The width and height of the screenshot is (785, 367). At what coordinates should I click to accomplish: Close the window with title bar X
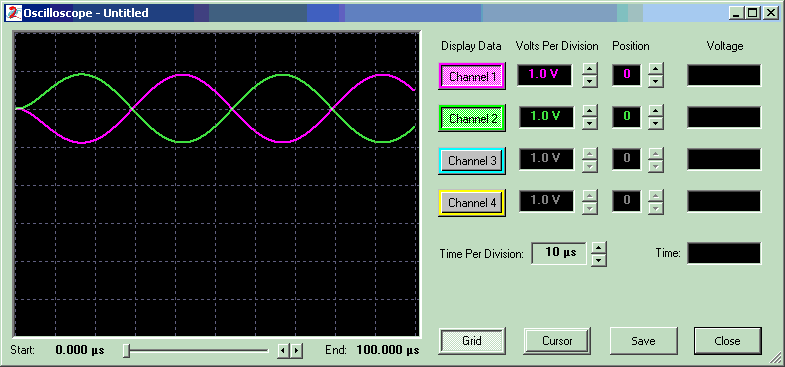(x=770, y=14)
